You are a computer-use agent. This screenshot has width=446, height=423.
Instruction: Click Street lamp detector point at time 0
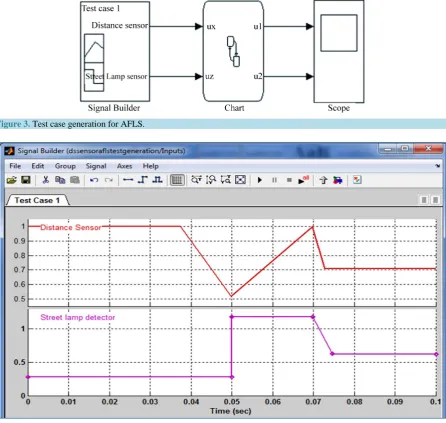click(28, 377)
